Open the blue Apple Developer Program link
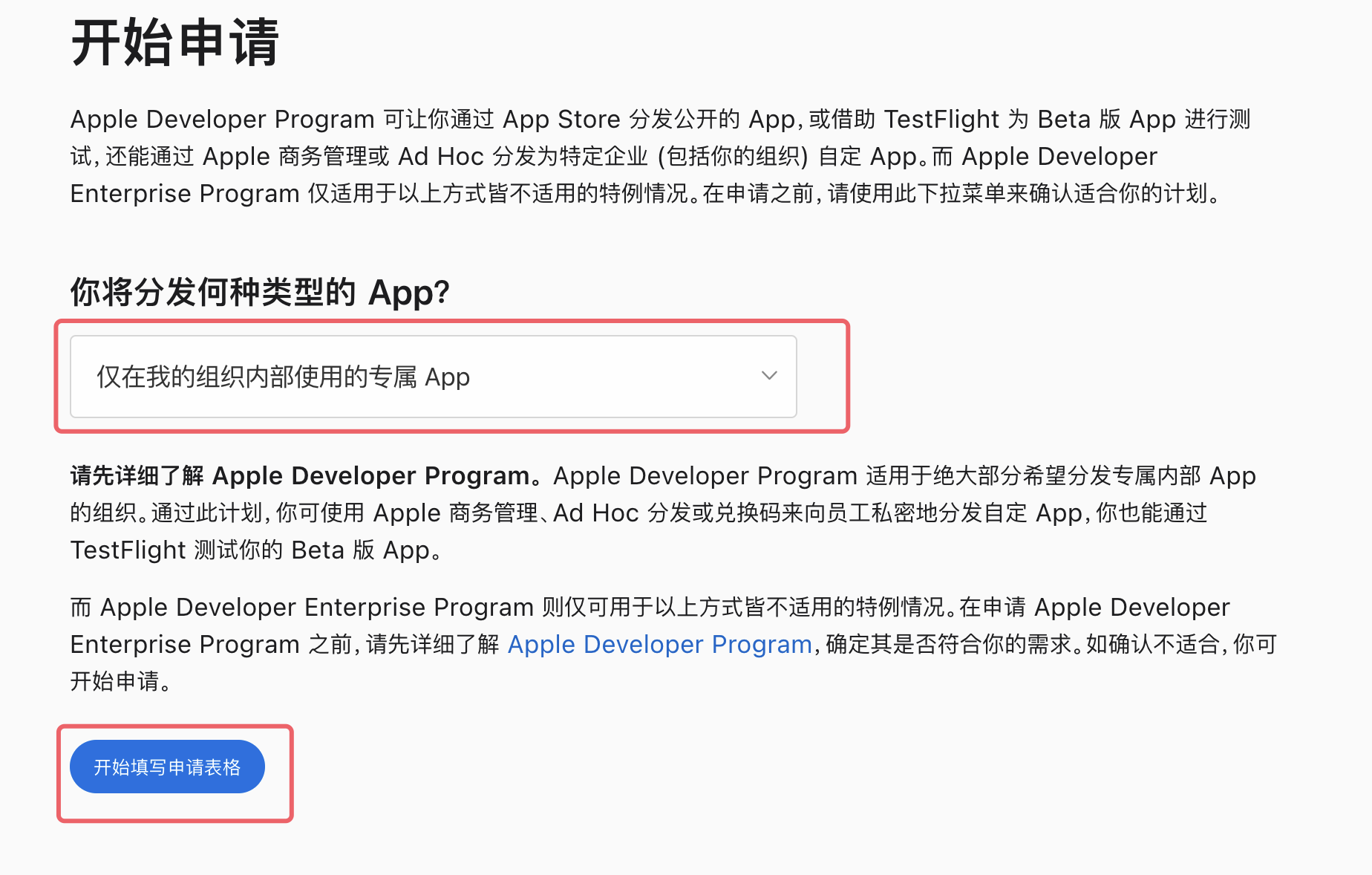This screenshot has height=875, width=1372. click(659, 644)
